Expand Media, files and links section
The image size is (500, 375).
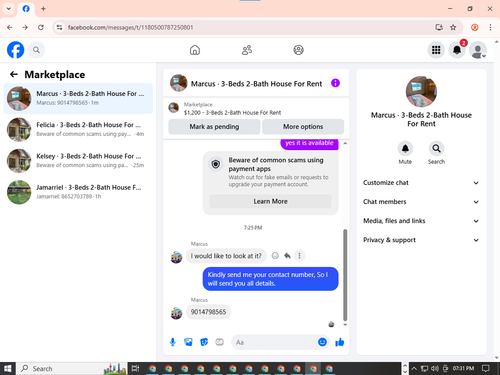[x=421, y=221]
